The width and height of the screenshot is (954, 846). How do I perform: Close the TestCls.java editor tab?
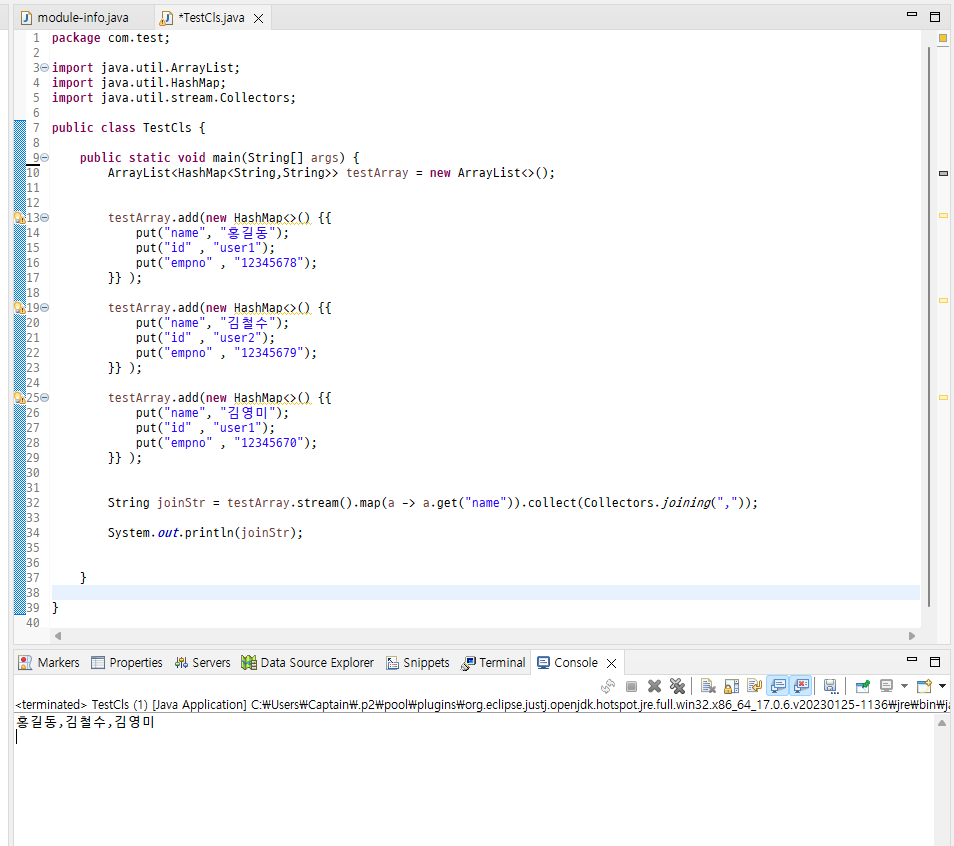tap(259, 18)
